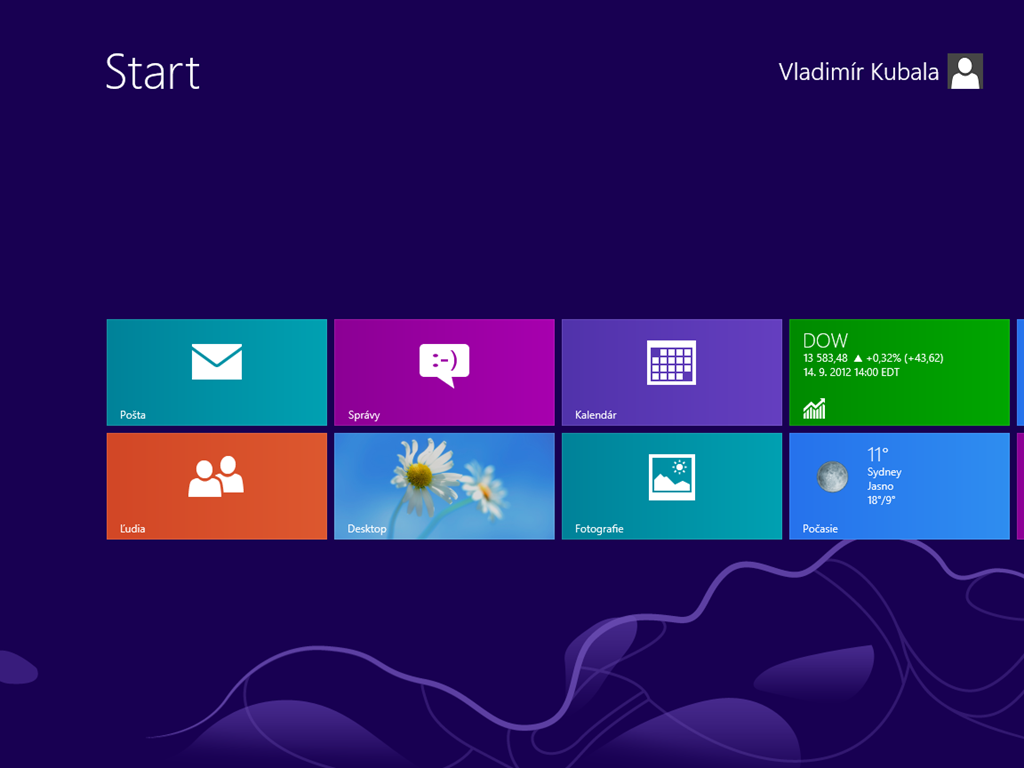Screen dimensions: 1024x768
Task: Click the moon icon on weather tile
Action: coord(832,477)
